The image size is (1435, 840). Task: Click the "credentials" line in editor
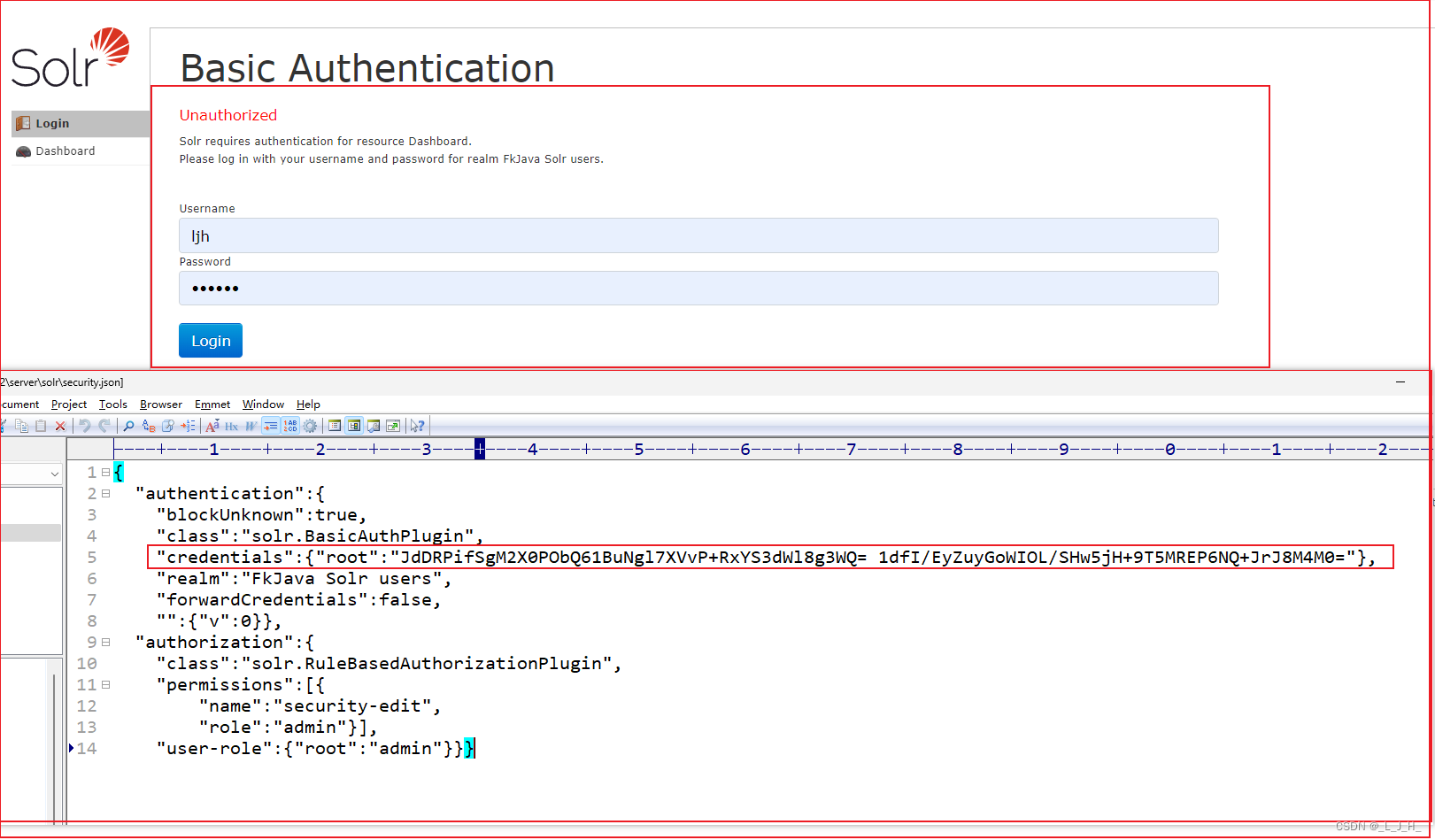click(x=767, y=558)
